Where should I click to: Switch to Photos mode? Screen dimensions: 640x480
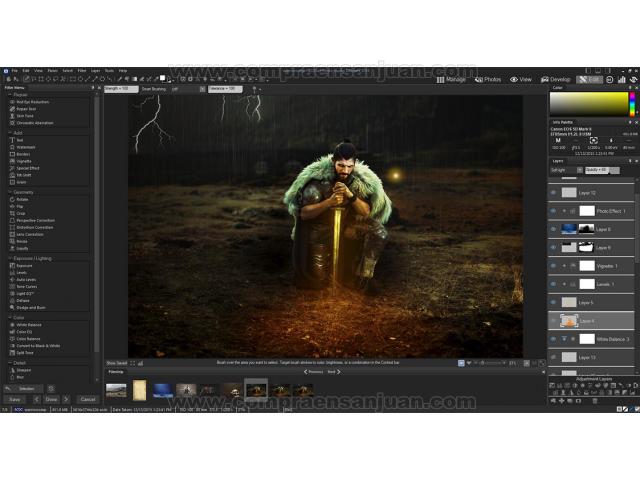(488, 80)
